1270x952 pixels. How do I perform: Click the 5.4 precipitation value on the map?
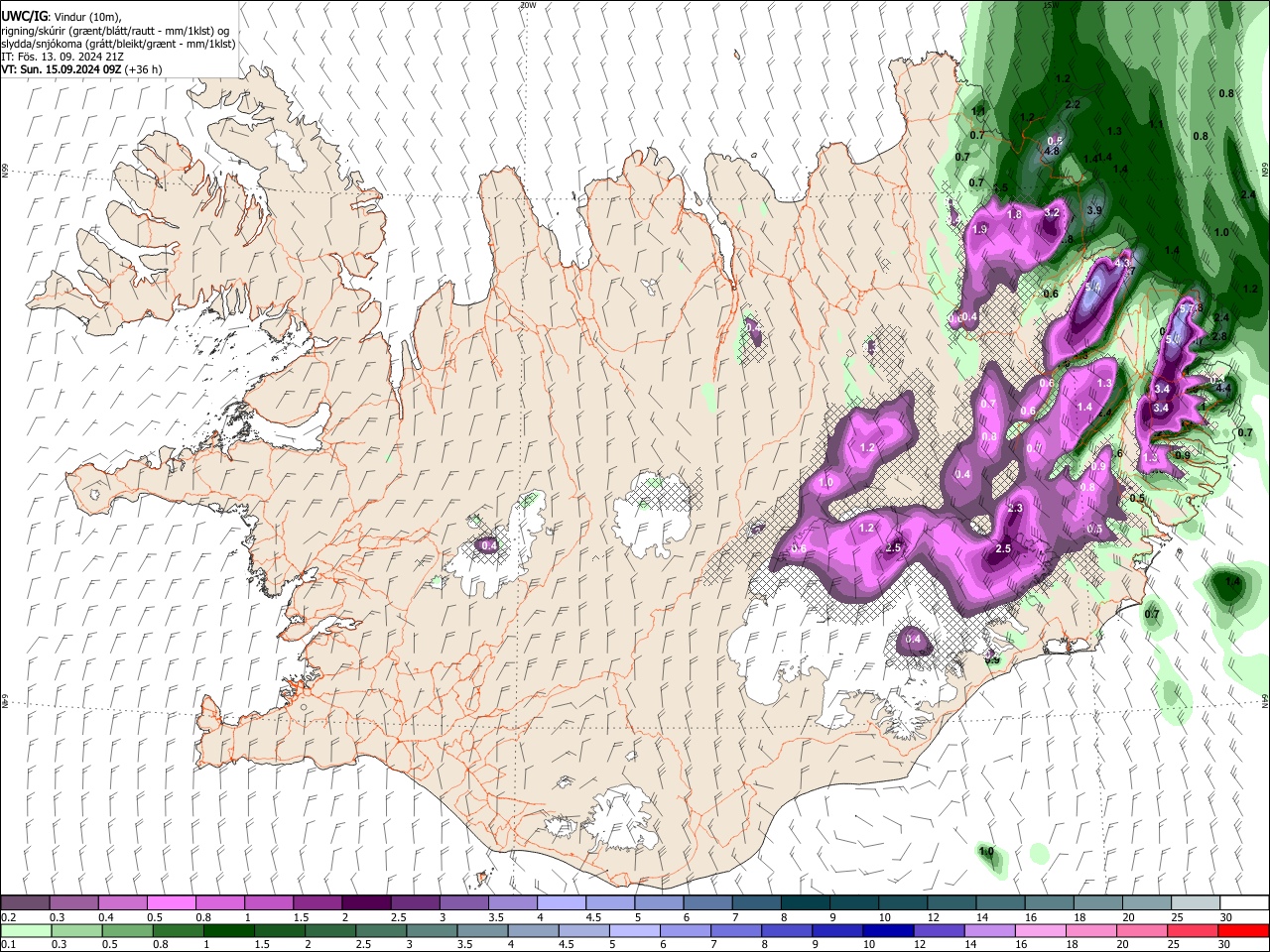pos(1094,289)
